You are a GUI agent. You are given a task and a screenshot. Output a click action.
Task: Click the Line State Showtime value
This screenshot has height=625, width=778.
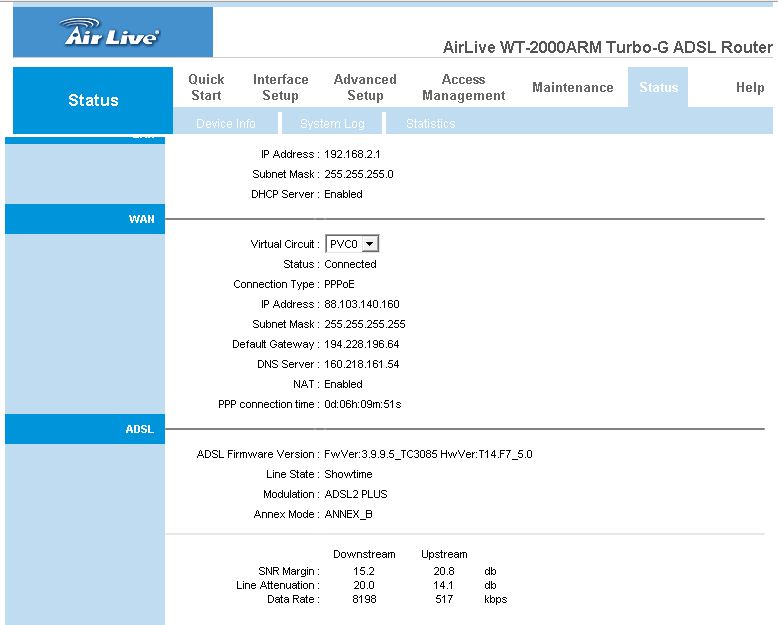(x=348, y=474)
